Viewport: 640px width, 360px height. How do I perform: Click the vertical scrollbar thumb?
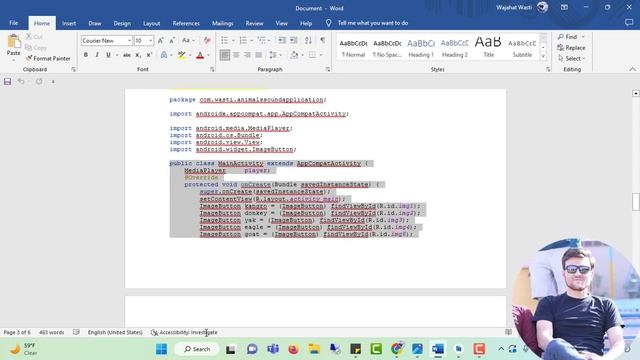[636, 202]
